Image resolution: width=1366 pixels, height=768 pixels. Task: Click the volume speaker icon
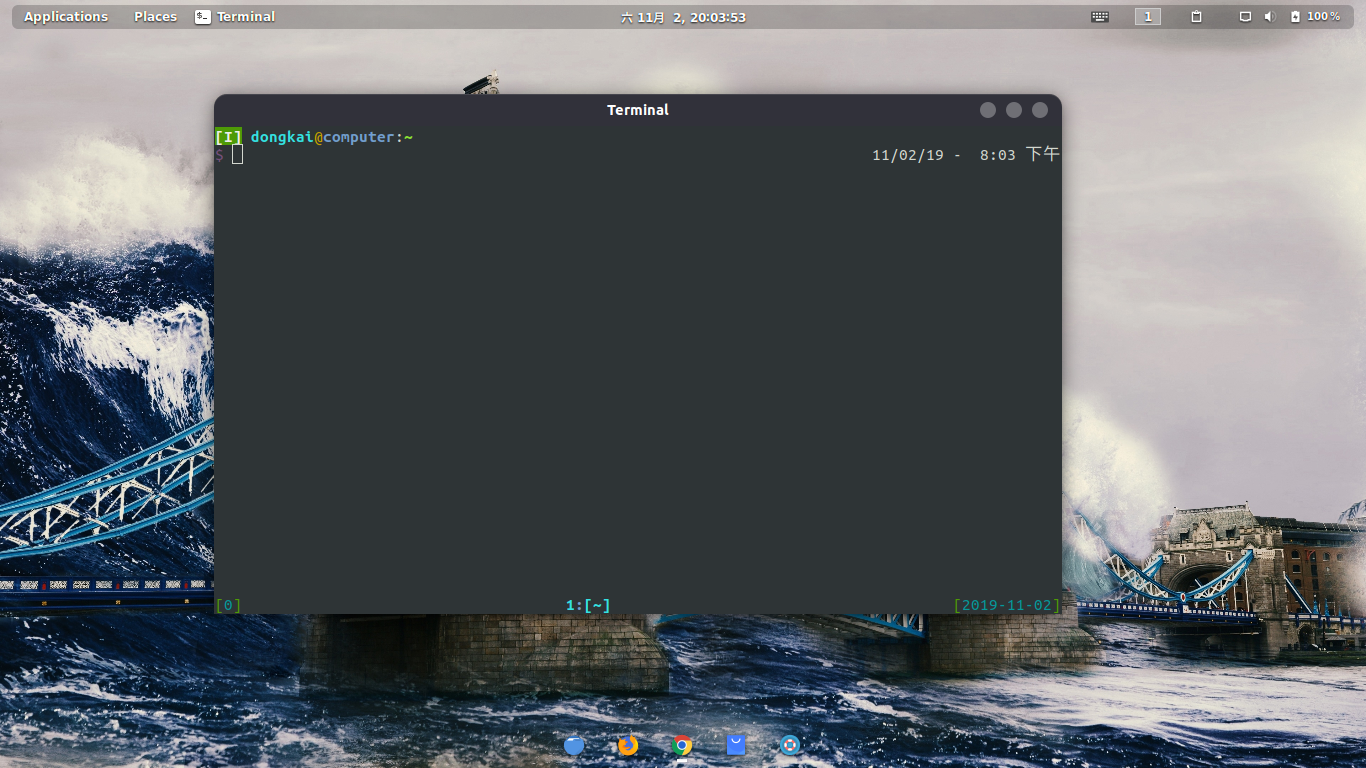(x=1269, y=16)
